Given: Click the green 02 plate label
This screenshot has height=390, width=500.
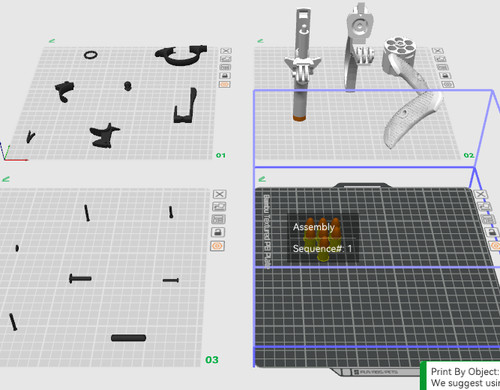Looking at the screenshot, I should (469, 155).
